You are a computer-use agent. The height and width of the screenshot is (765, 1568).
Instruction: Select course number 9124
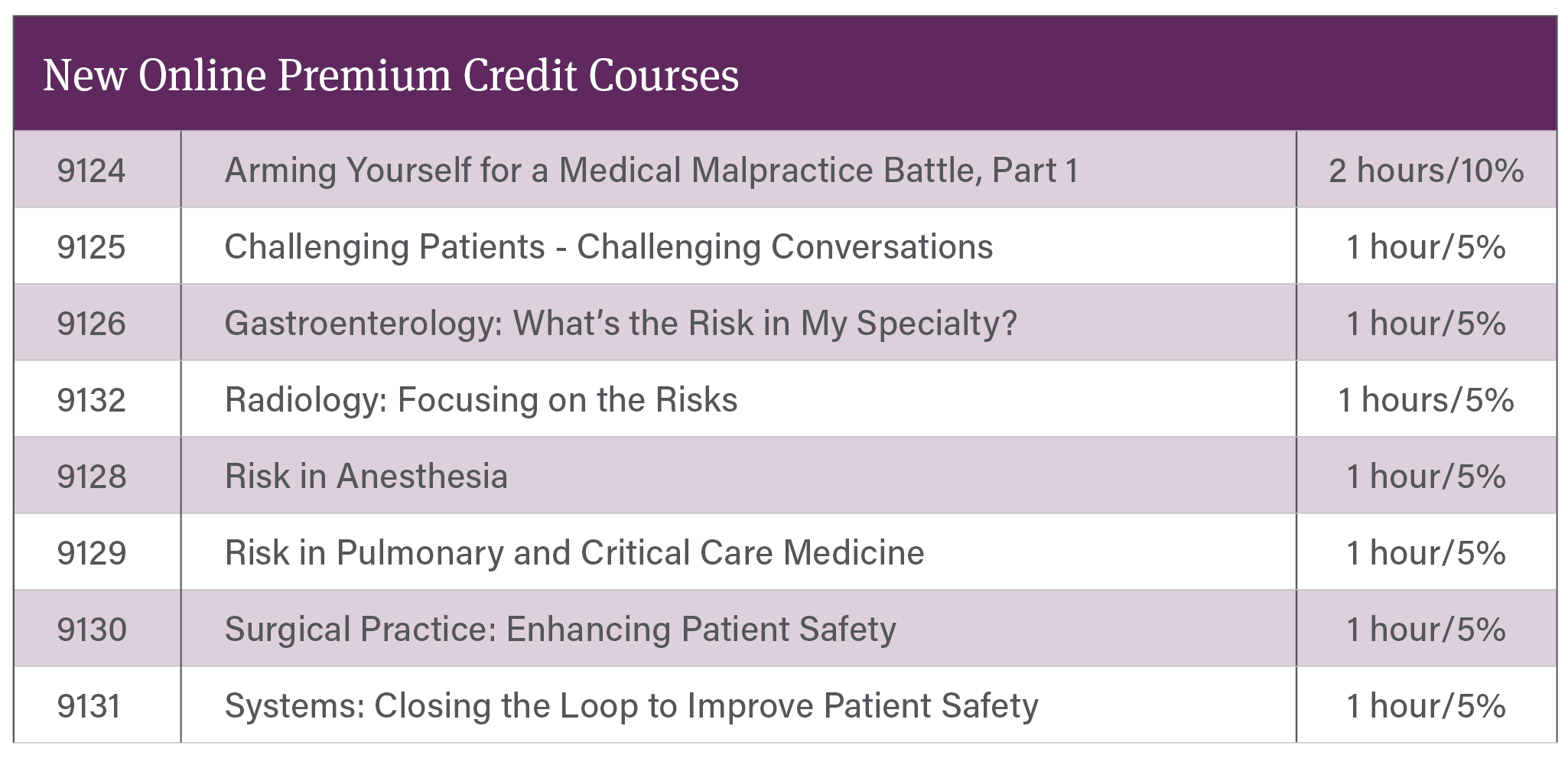91,170
